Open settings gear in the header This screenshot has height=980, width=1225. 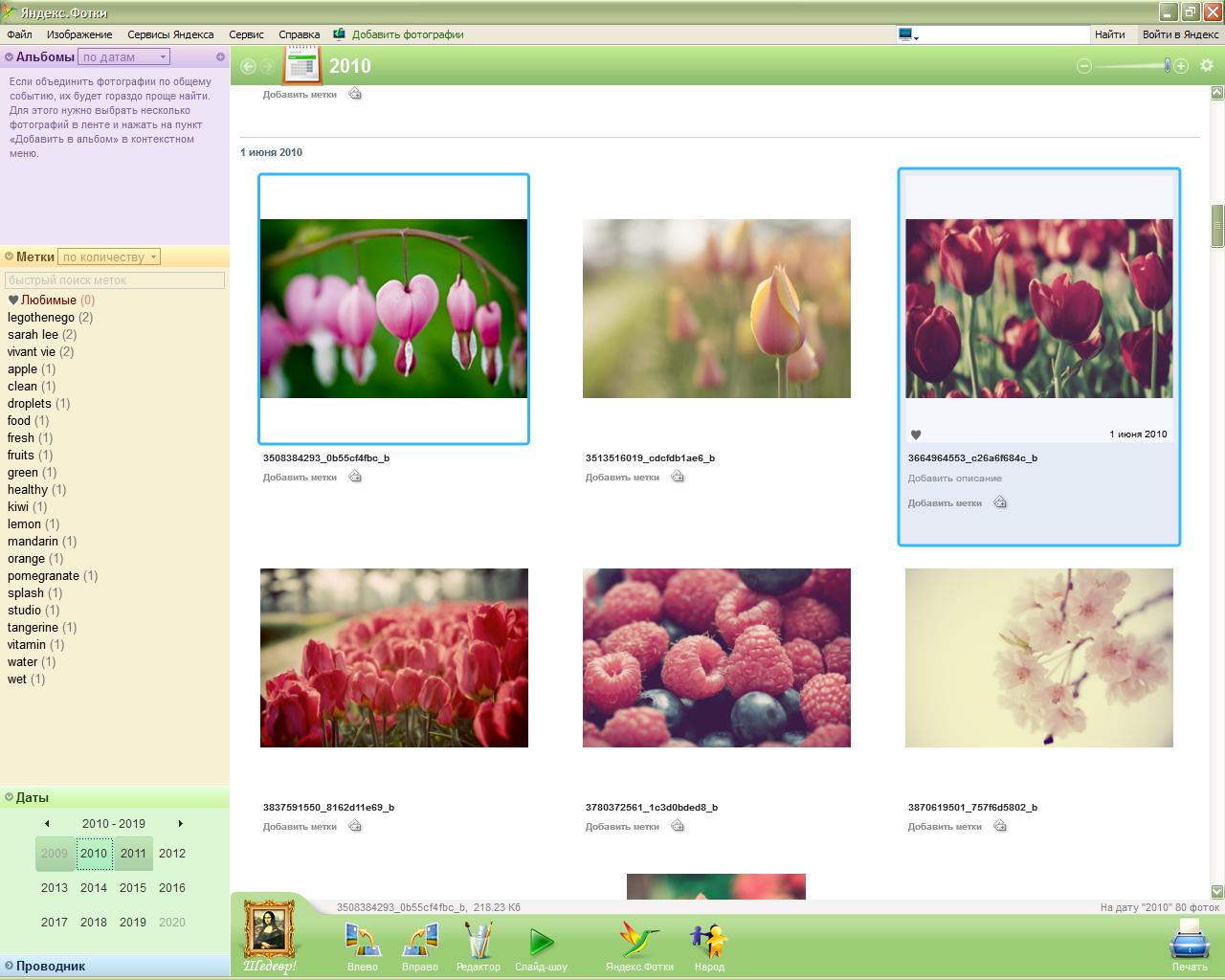pos(1206,65)
